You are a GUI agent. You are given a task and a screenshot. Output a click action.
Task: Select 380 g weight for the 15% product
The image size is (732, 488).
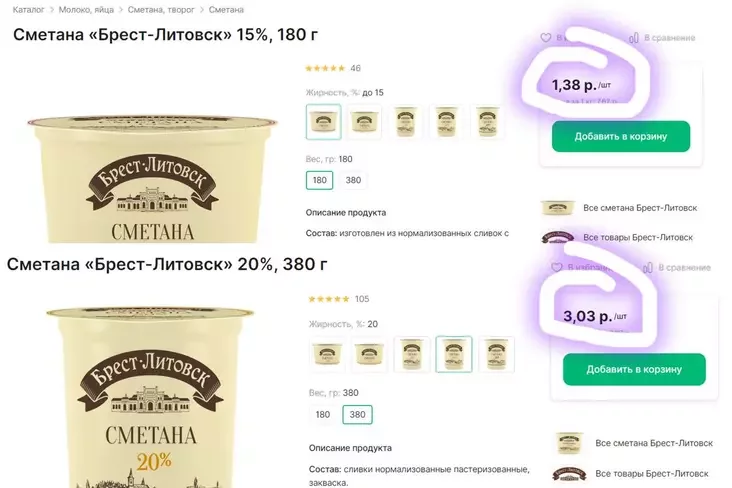(x=353, y=181)
